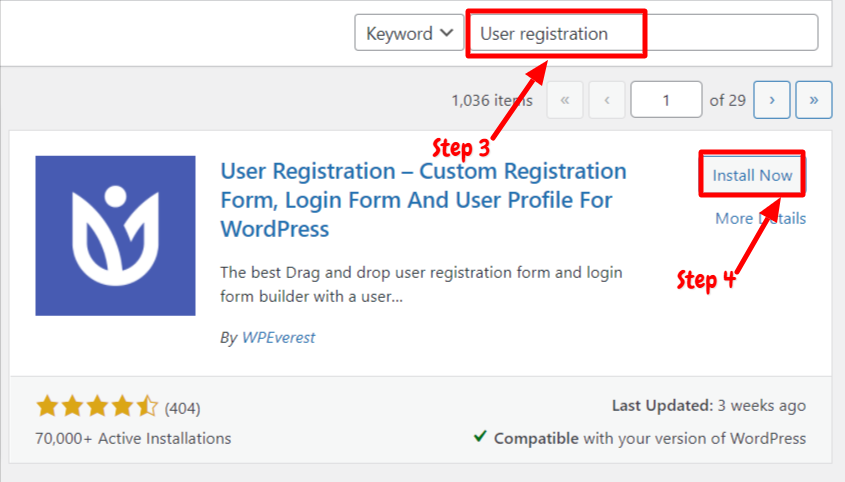This screenshot has width=845, height=482.
Task: Go to the next results page
Action: pos(772,100)
